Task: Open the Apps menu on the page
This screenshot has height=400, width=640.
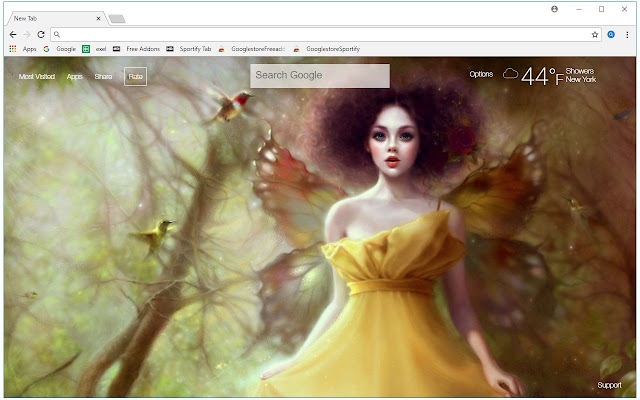Action: coord(75,77)
